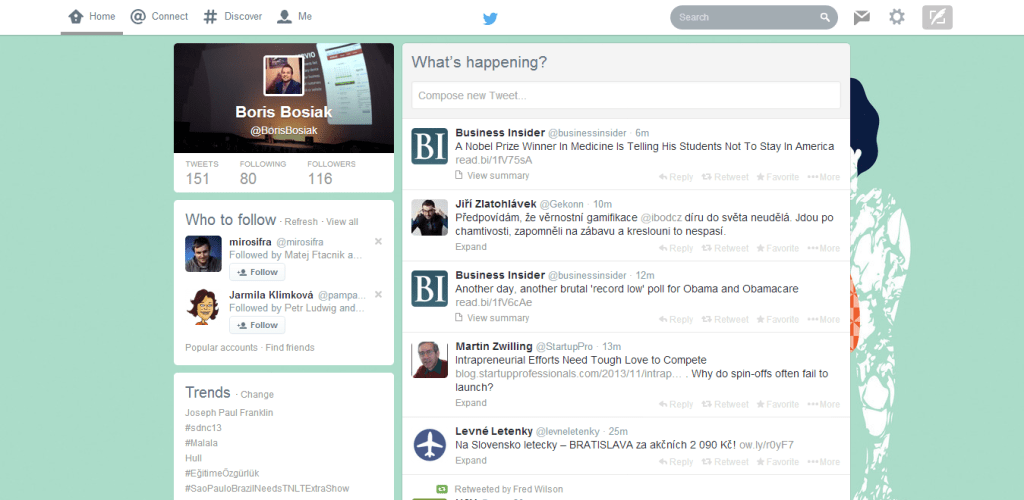Open the Me tab

click(294, 16)
